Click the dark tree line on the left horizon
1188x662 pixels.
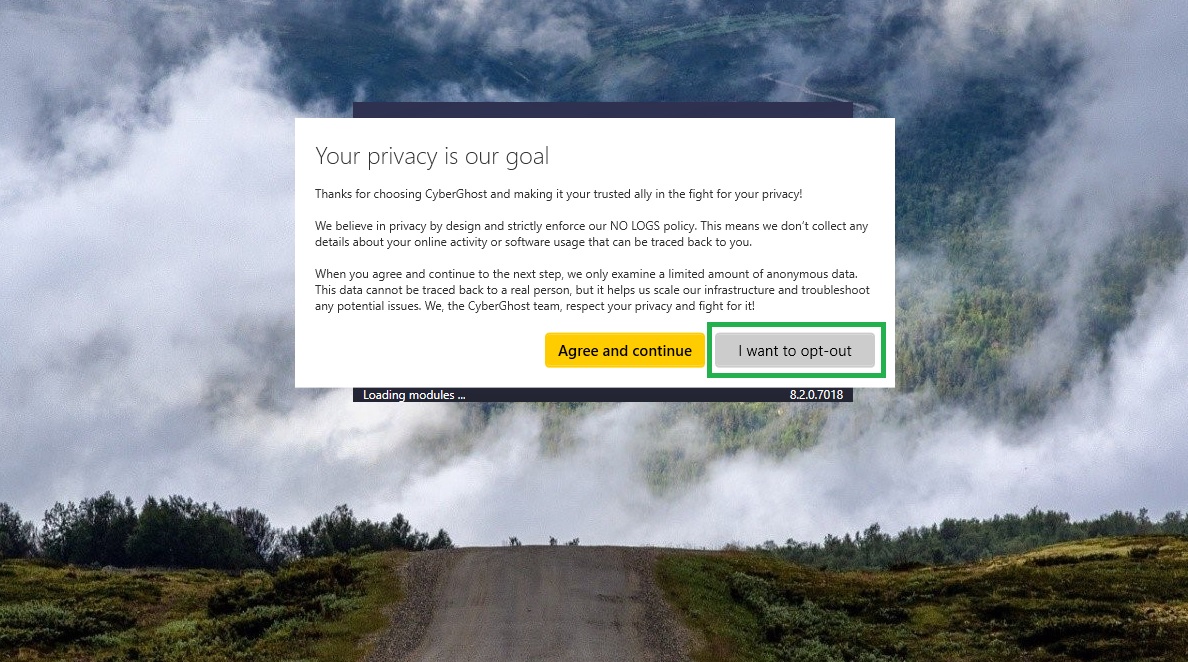(x=152, y=530)
